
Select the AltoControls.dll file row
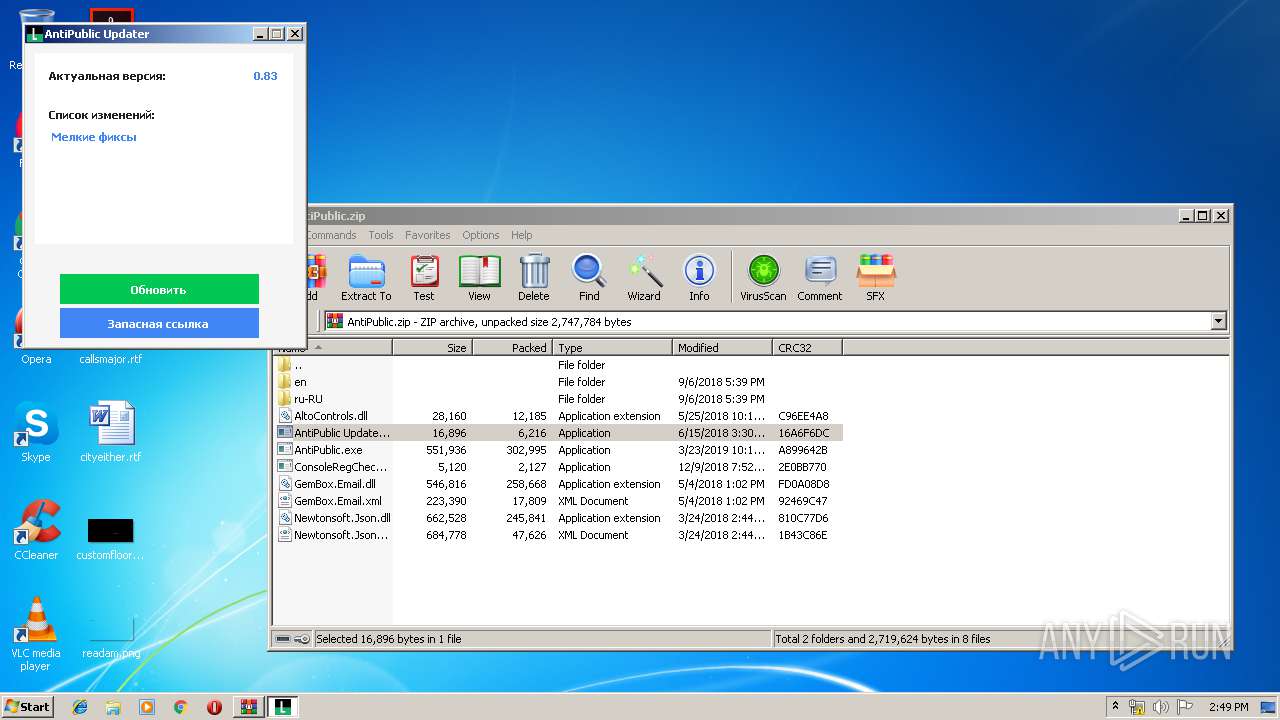558,416
